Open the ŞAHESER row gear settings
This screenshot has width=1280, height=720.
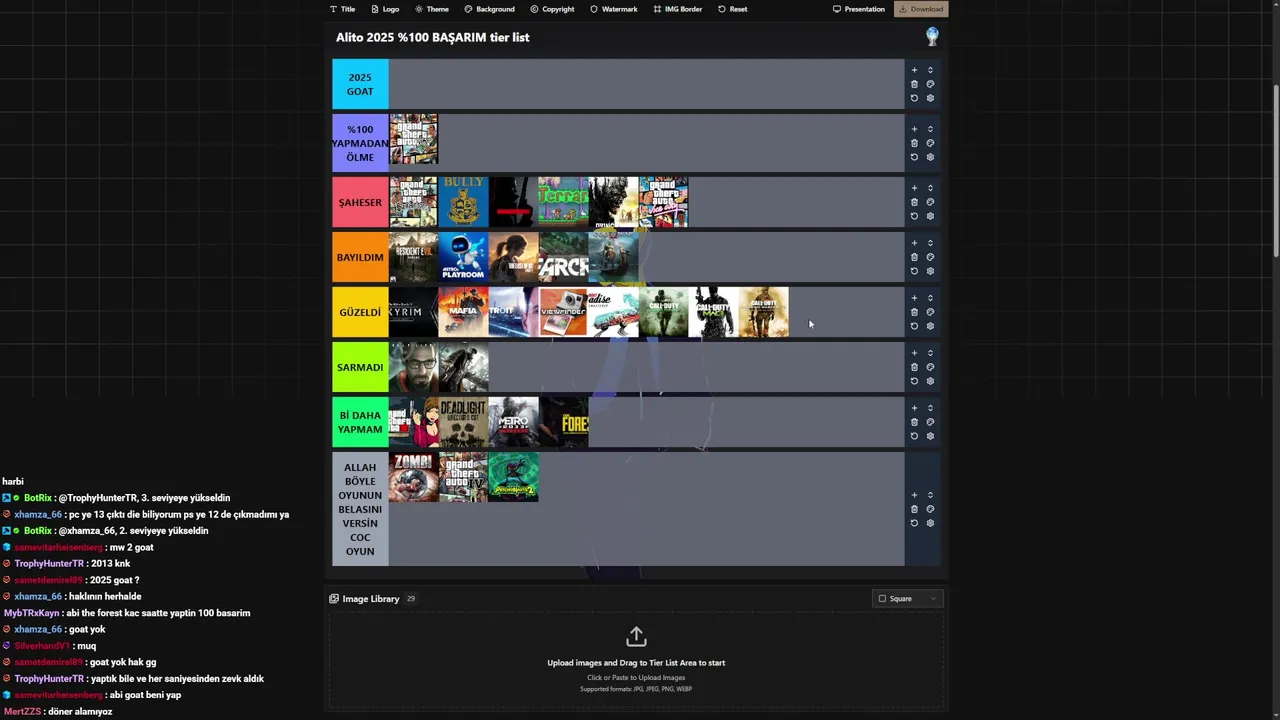point(930,216)
